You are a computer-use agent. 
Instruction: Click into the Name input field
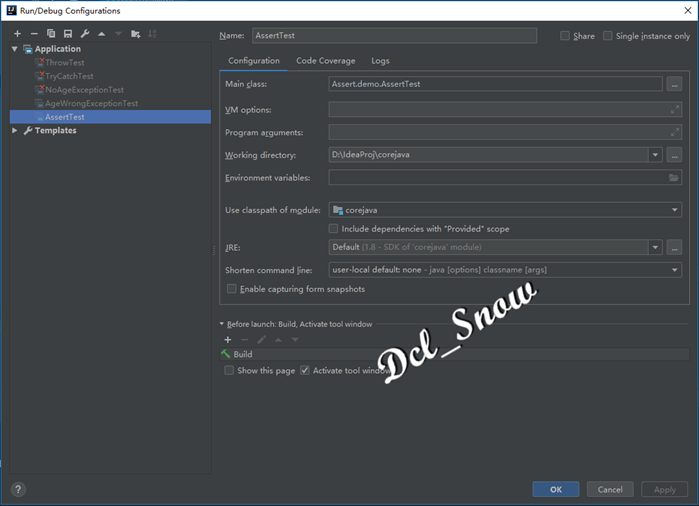click(x=395, y=36)
